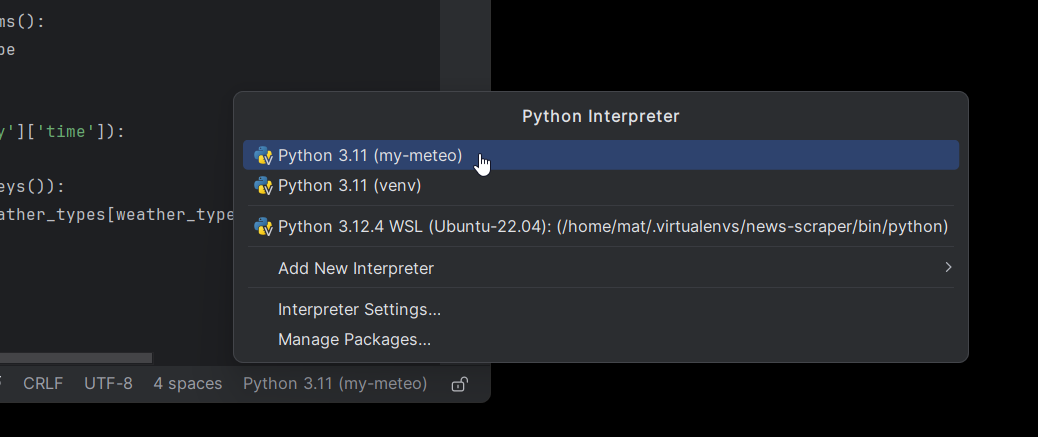Viewport: 1038px width, 437px height.
Task: Choose Python 3.12.4 WSL news-scraper interpreter
Action: (612, 226)
